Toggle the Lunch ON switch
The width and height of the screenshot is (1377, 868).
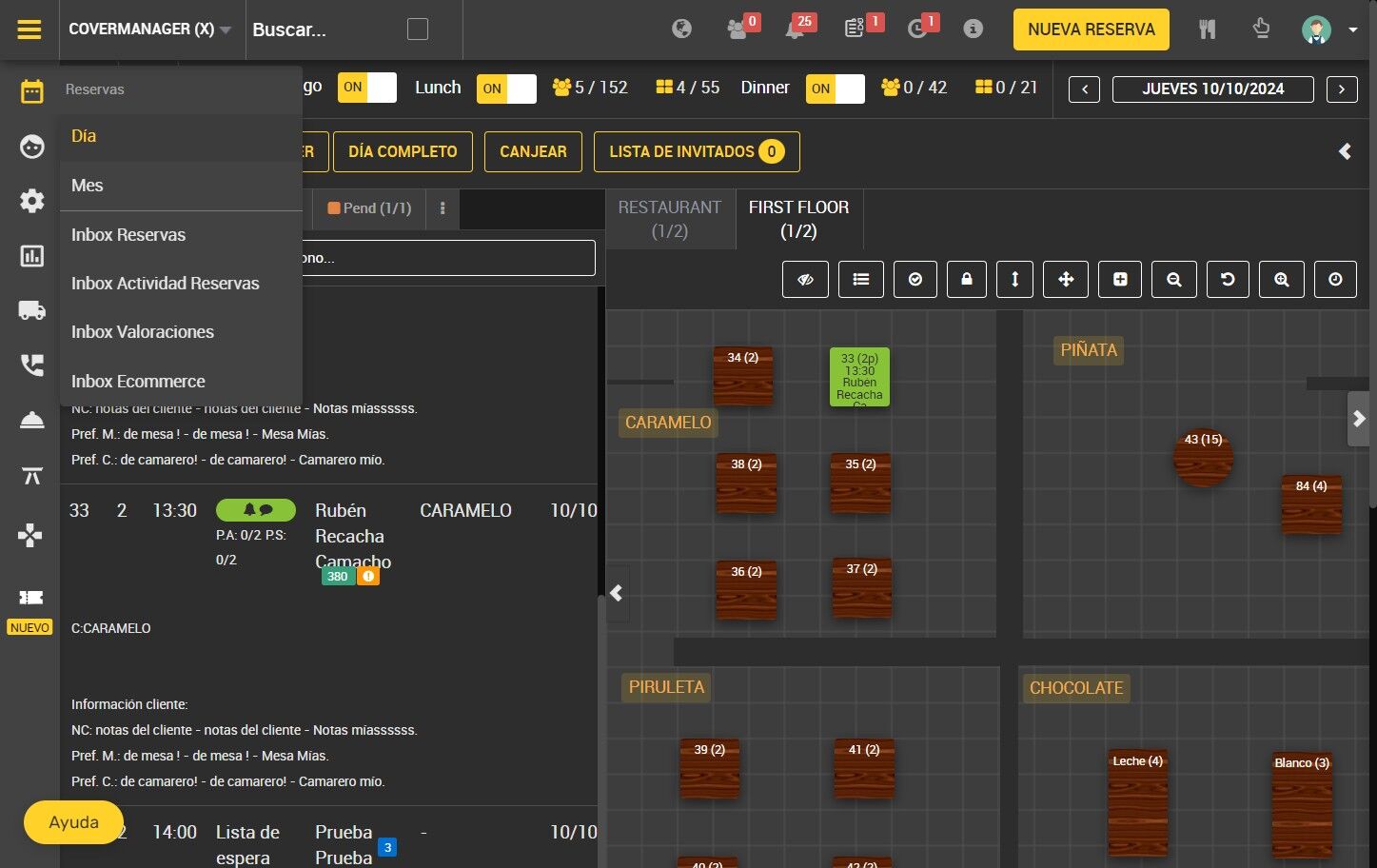506,89
